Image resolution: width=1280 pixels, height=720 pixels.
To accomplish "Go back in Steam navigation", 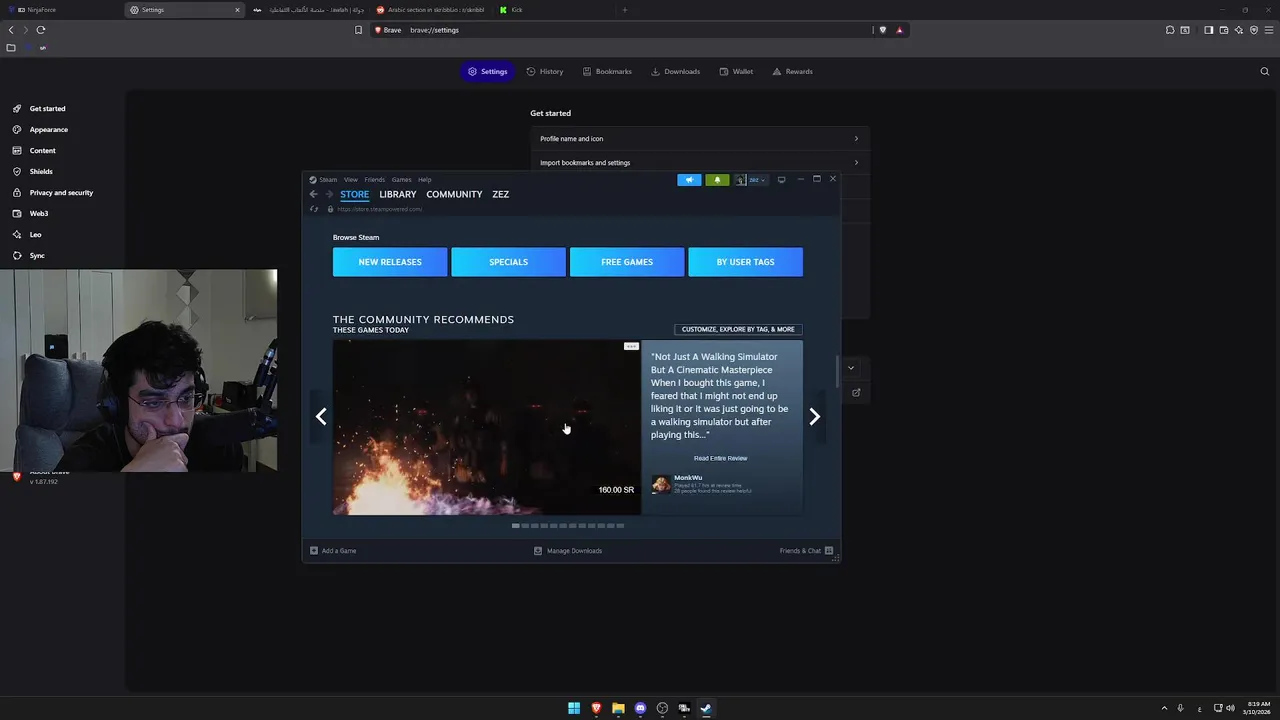I will click(x=313, y=194).
